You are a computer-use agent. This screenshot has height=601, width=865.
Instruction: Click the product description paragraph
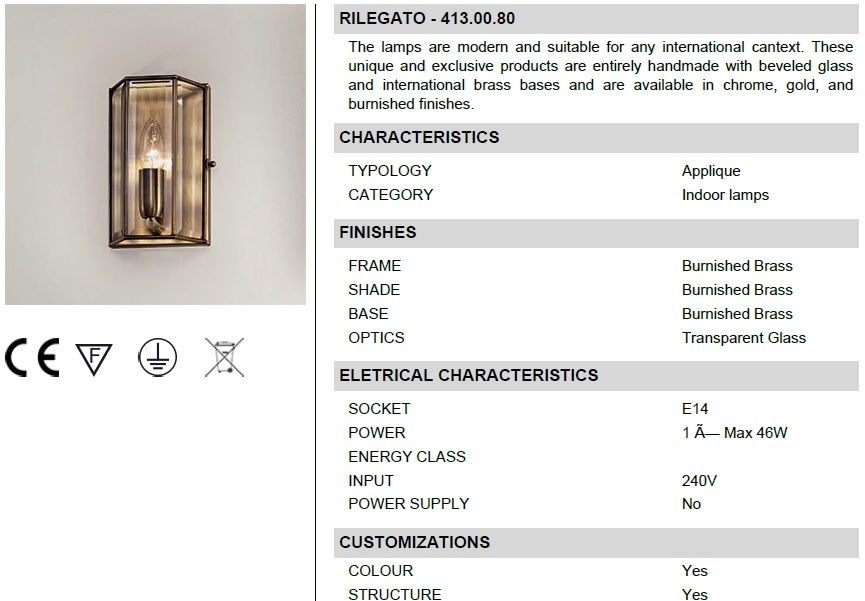[x=601, y=76]
